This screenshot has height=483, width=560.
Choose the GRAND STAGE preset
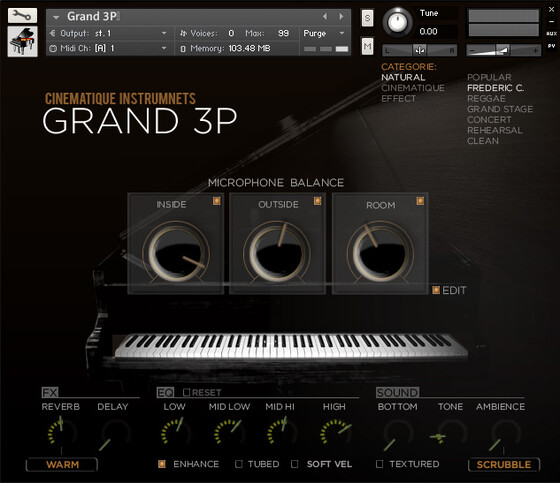click(500, 109)
